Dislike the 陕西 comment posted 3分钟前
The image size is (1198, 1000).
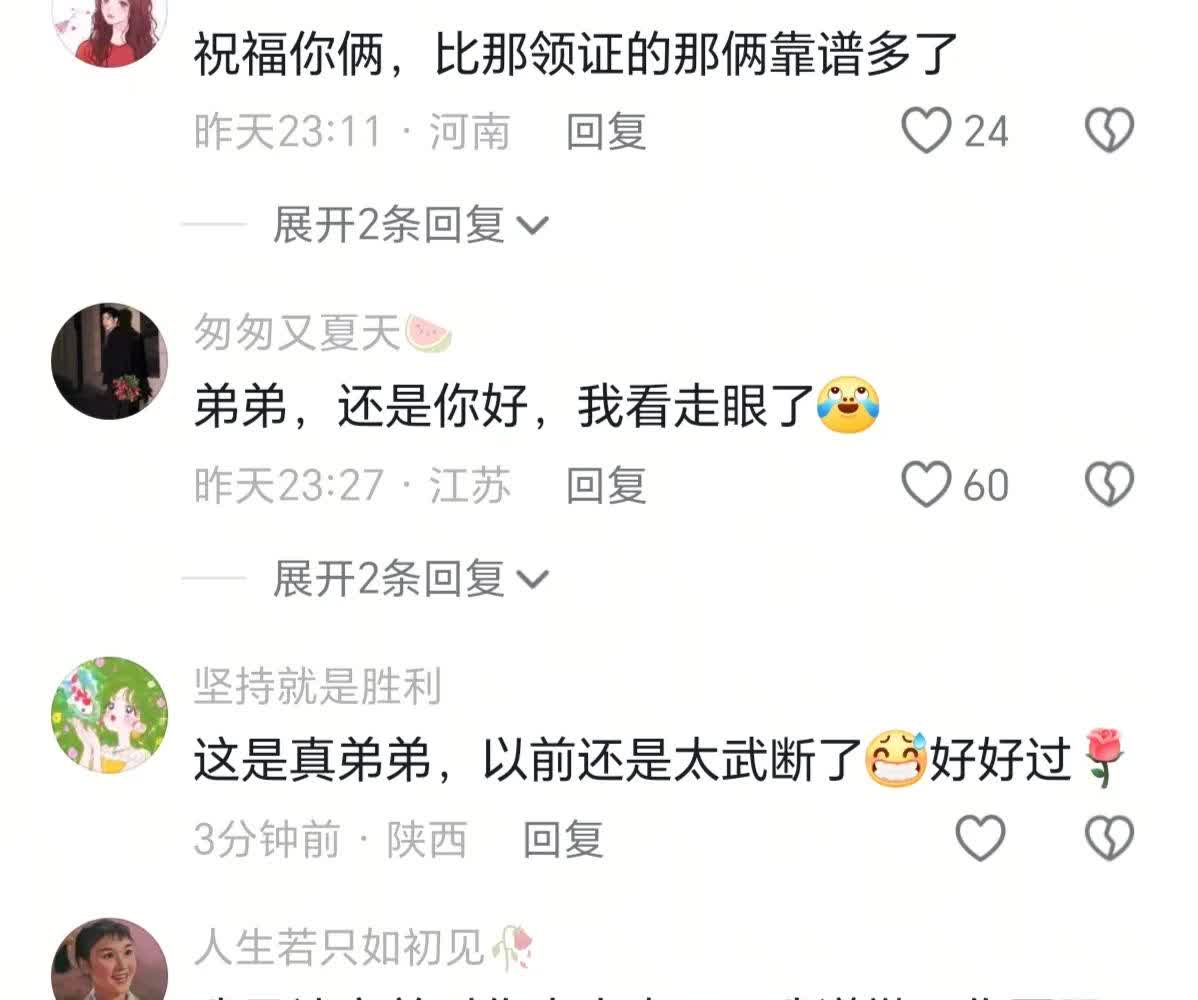click(x=1109, y=838)
